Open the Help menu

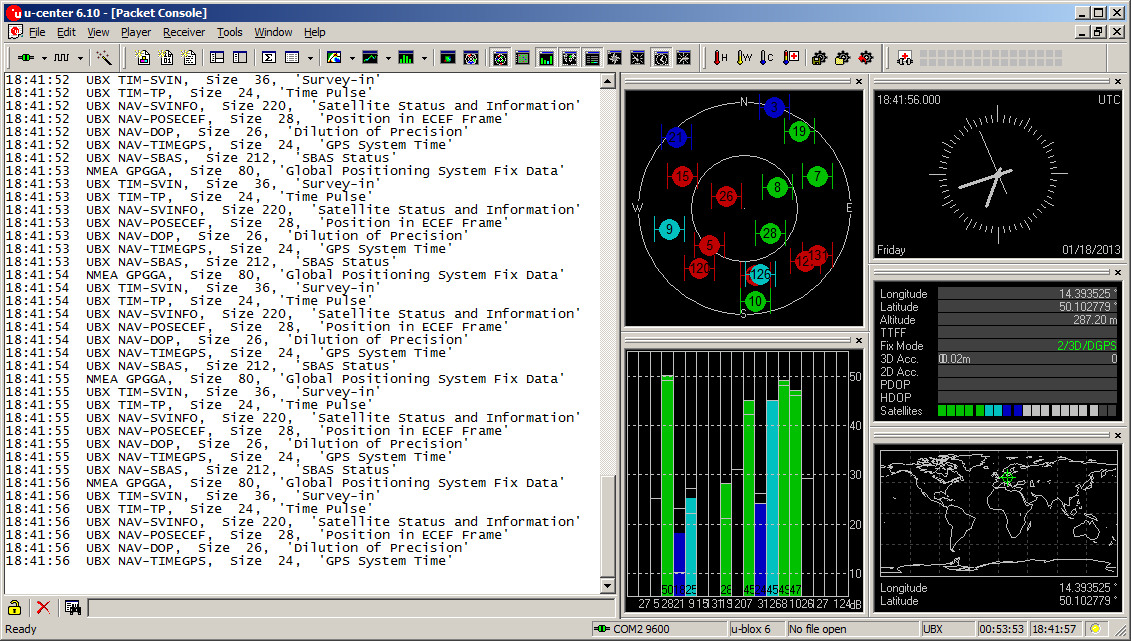click(314, 32)
